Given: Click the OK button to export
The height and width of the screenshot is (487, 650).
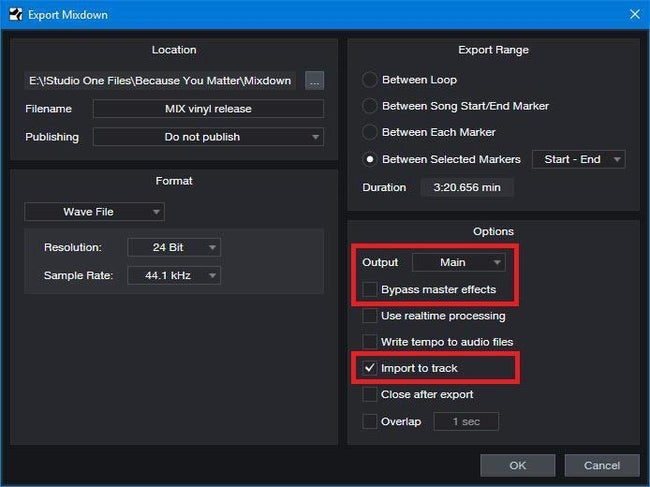Looking at the screenshot, I should pos(517,465).
